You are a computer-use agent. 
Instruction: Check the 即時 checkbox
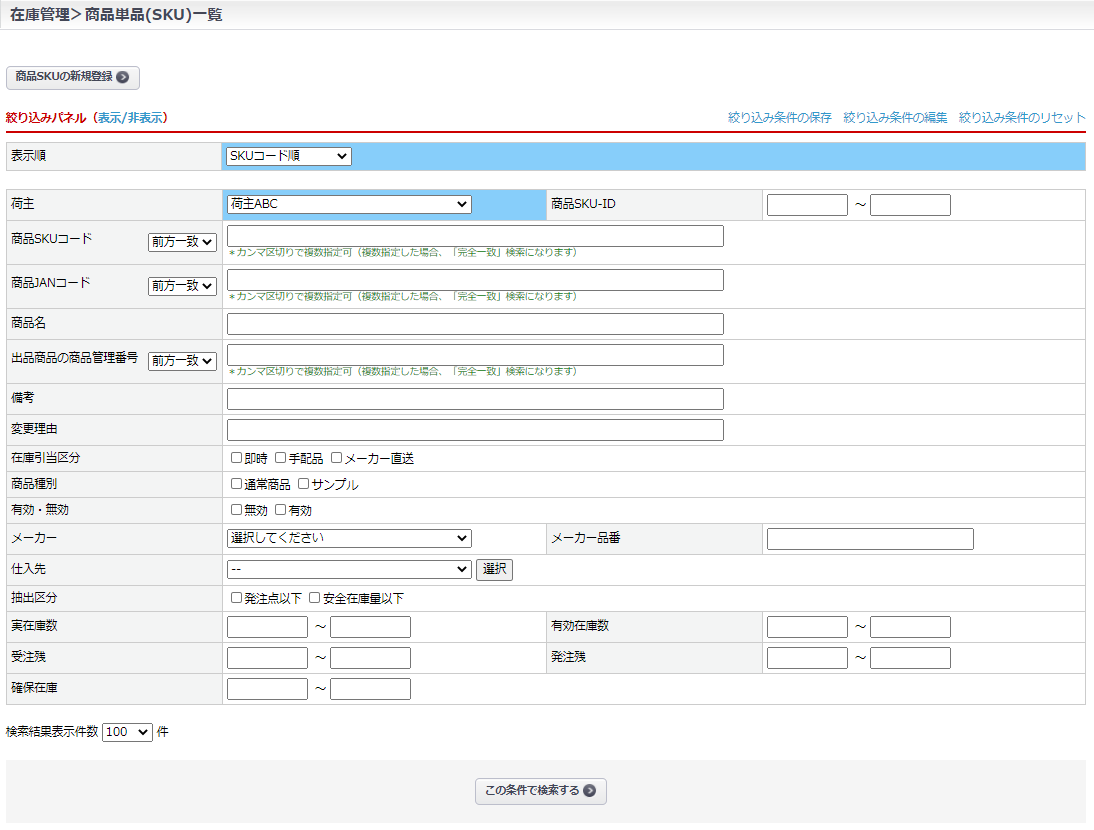(237, 458)
